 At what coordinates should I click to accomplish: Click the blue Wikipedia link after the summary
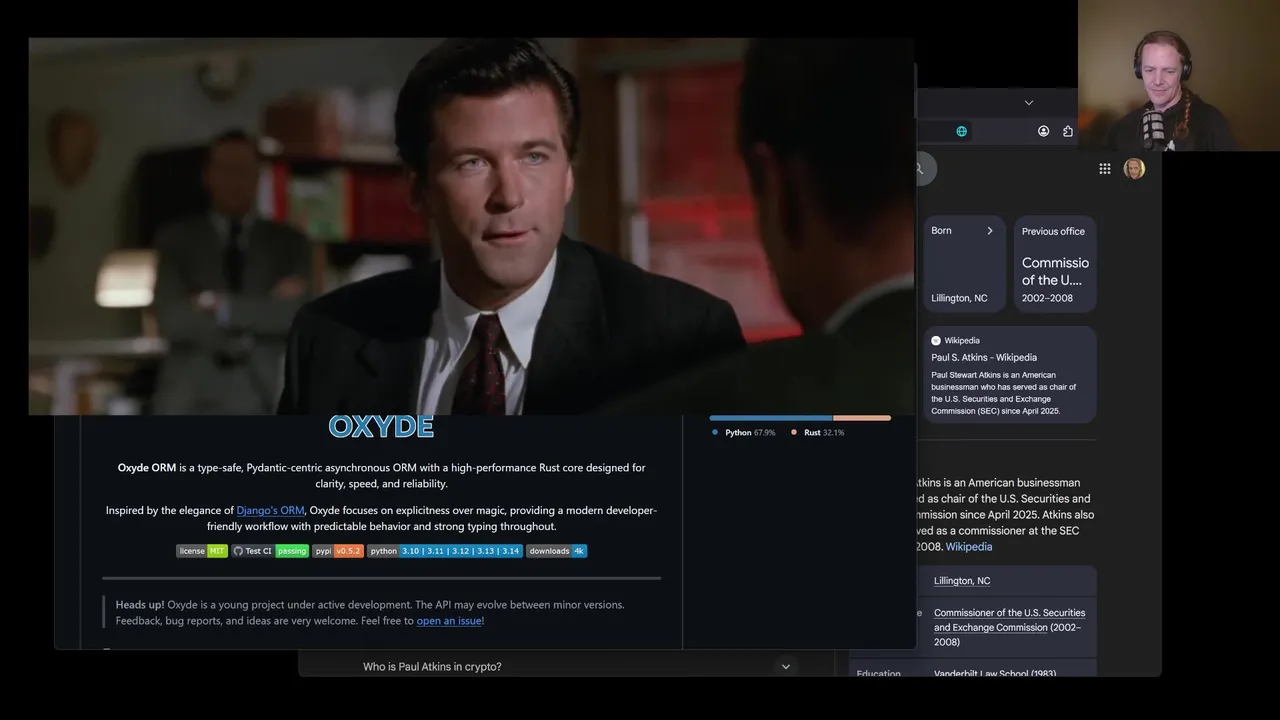969,547
